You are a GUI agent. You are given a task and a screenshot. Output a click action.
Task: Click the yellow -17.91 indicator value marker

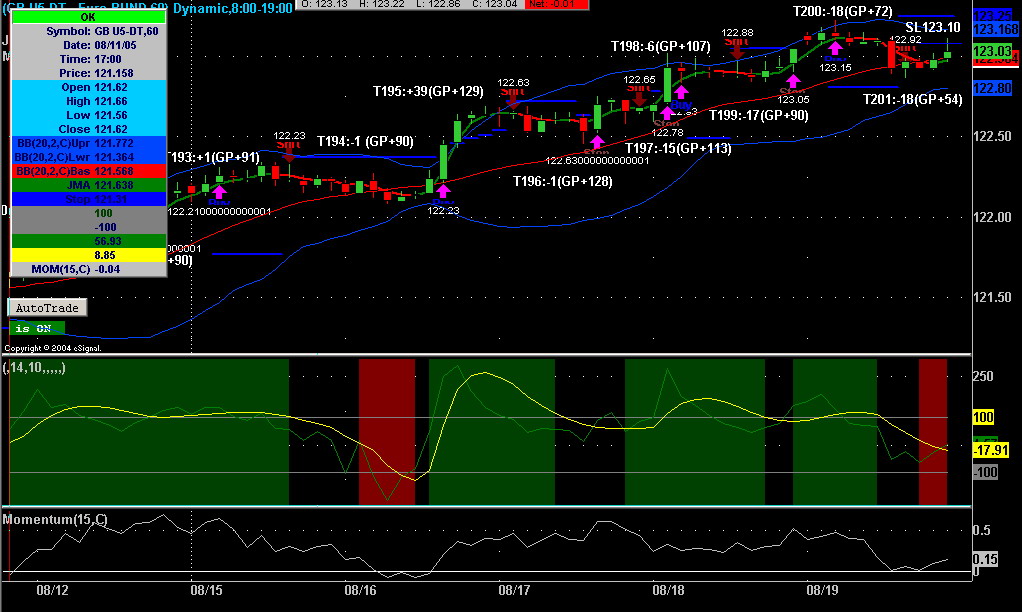[991, 450]
